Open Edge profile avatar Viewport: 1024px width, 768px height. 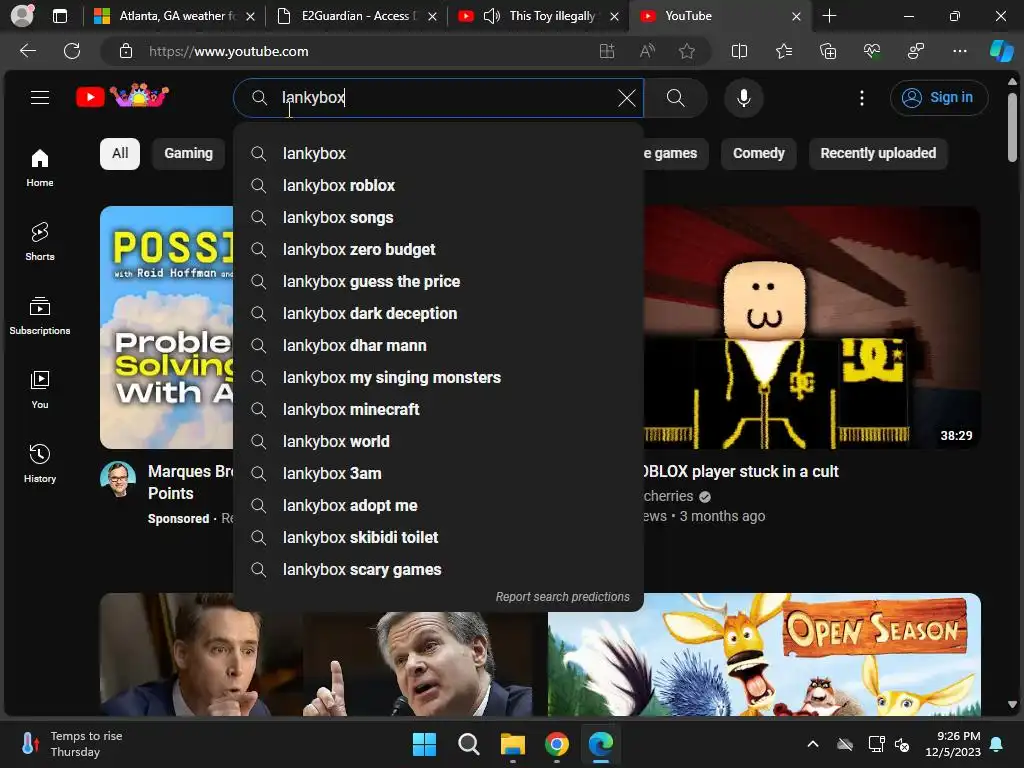(x=22, y=16)
